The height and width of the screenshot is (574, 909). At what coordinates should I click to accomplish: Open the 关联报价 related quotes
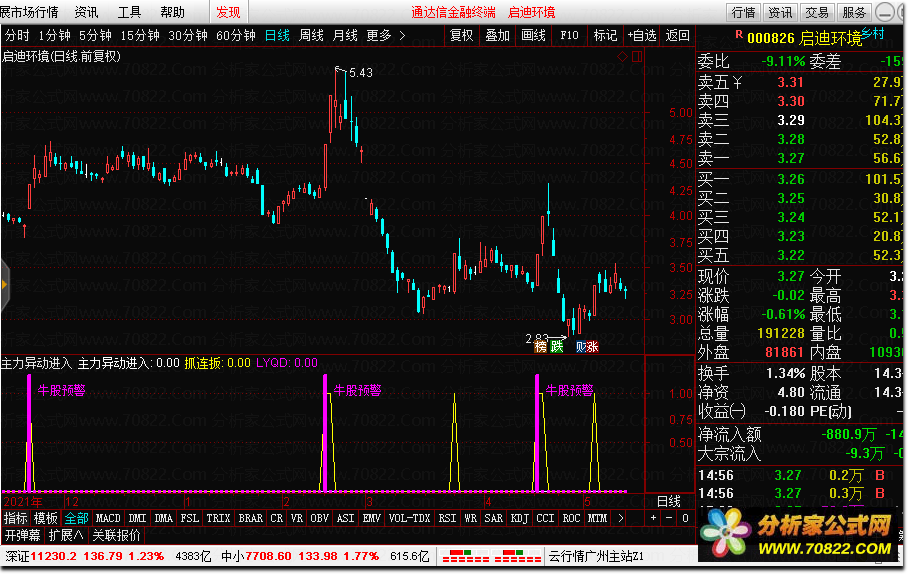click(117, 535)
